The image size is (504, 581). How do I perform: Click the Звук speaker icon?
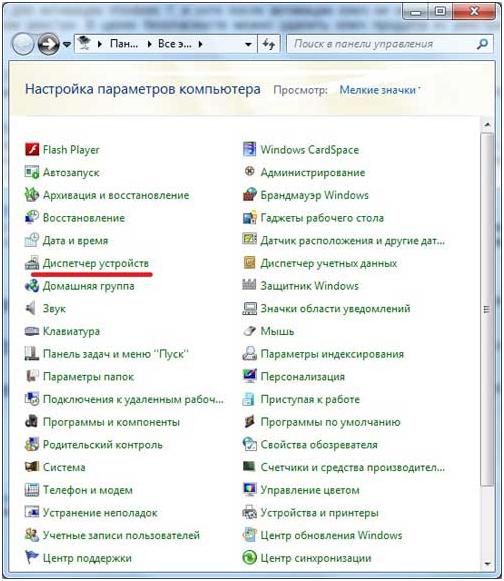click(32, 308)
